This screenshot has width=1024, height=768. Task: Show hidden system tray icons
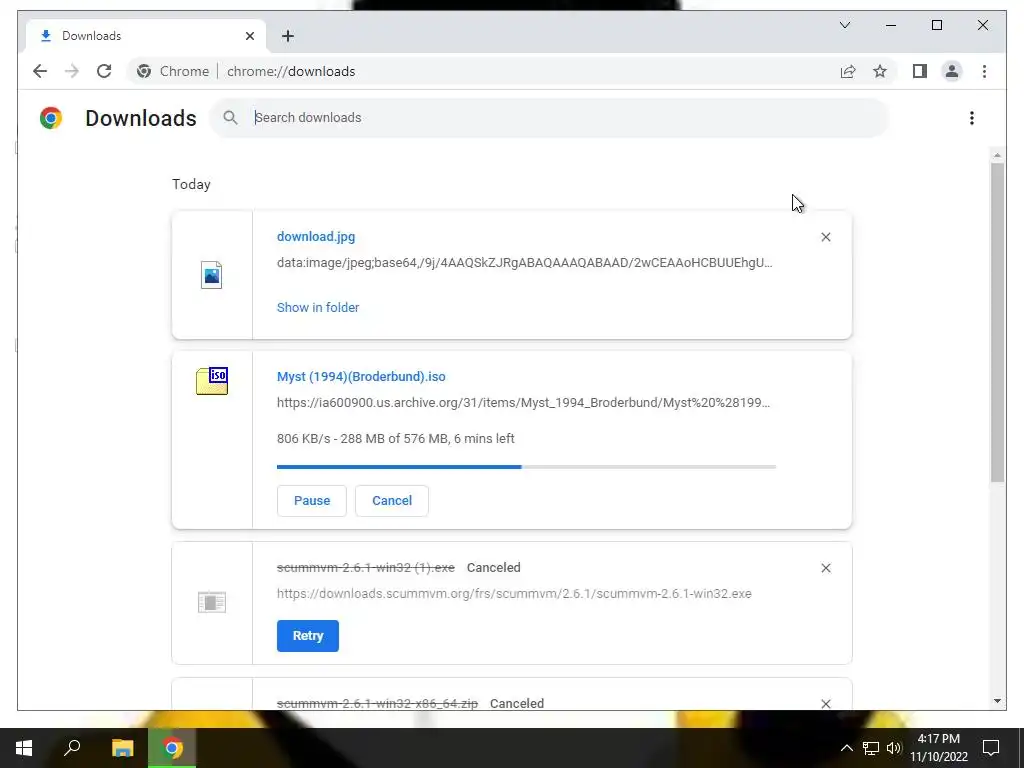(x=846, y=748)
